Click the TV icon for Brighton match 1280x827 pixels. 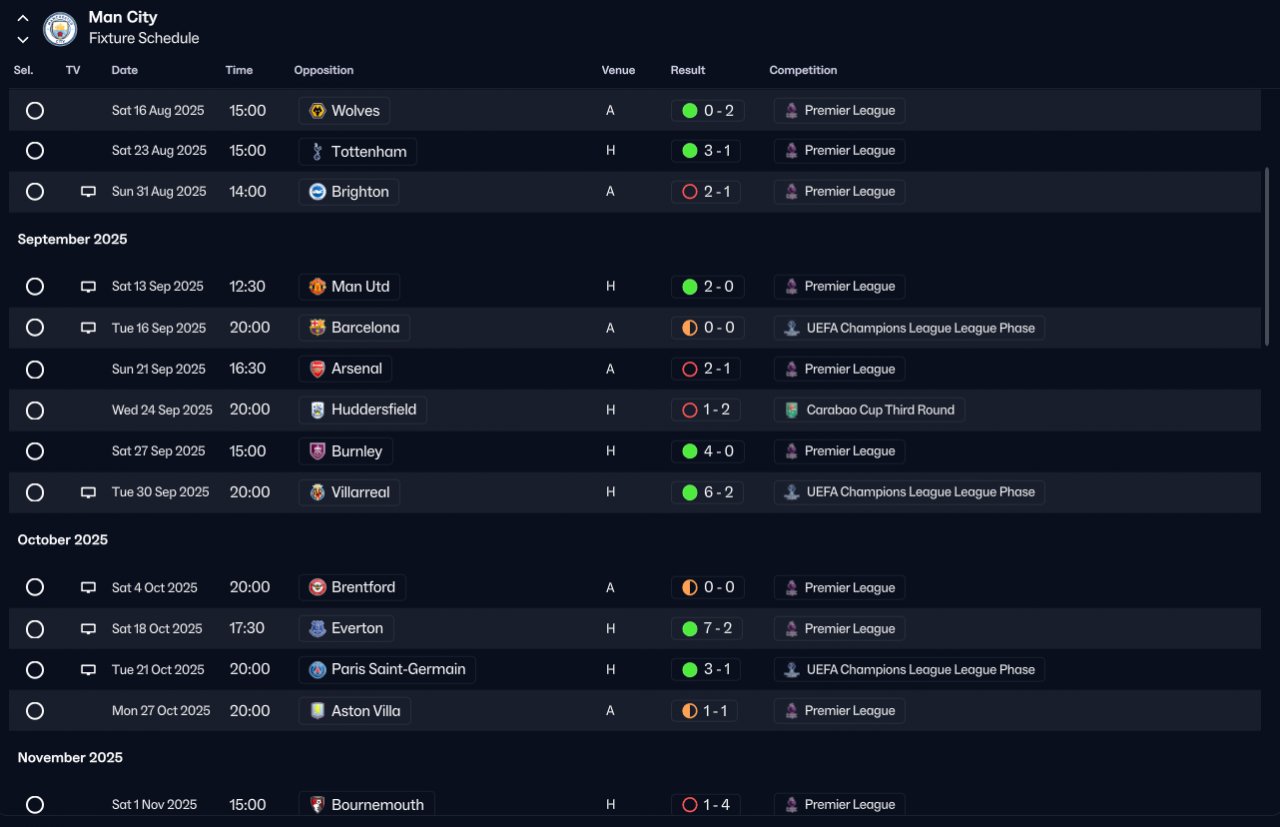point(88,192)
